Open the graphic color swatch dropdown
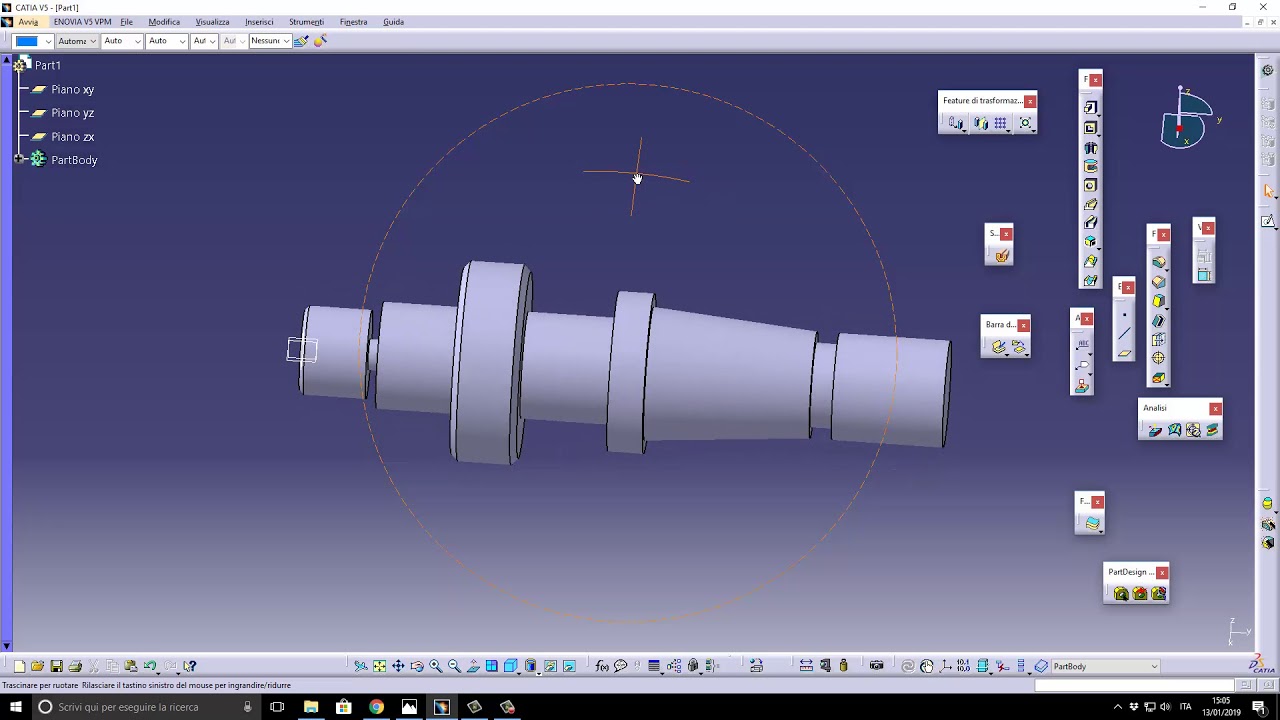 47,41
